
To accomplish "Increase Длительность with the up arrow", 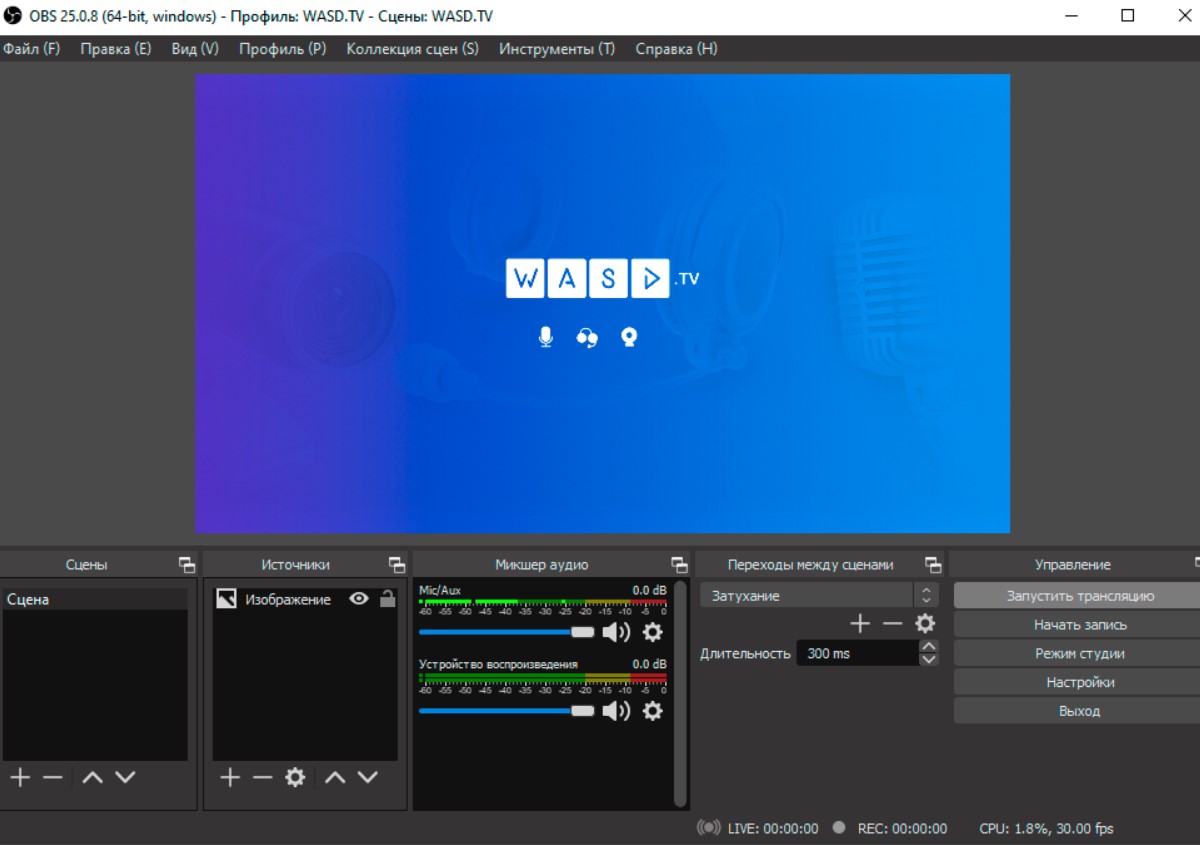I will [x=929, y=647].
